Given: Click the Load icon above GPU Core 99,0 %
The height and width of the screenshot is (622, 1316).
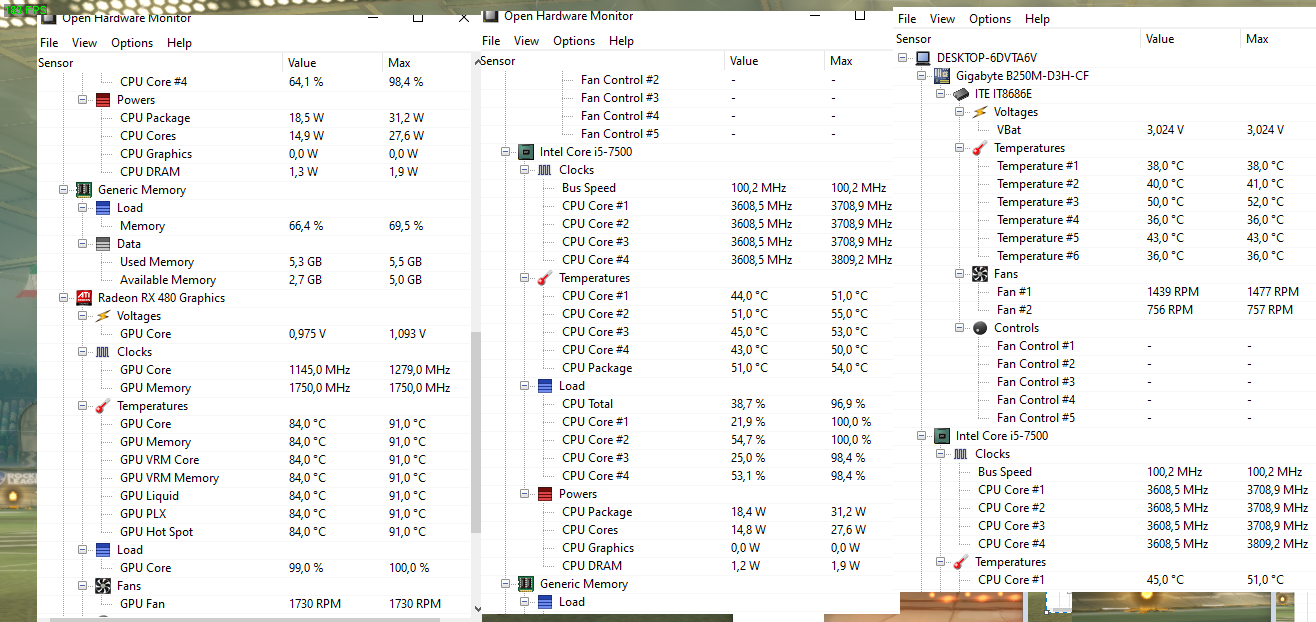Looking at the screenshot, I should tap(103, 550).
